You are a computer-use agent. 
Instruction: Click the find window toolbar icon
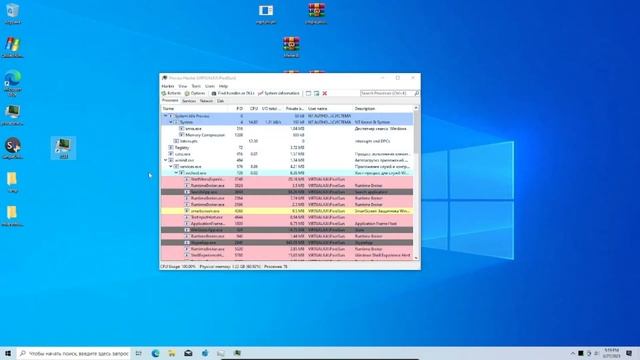point(309,93)
